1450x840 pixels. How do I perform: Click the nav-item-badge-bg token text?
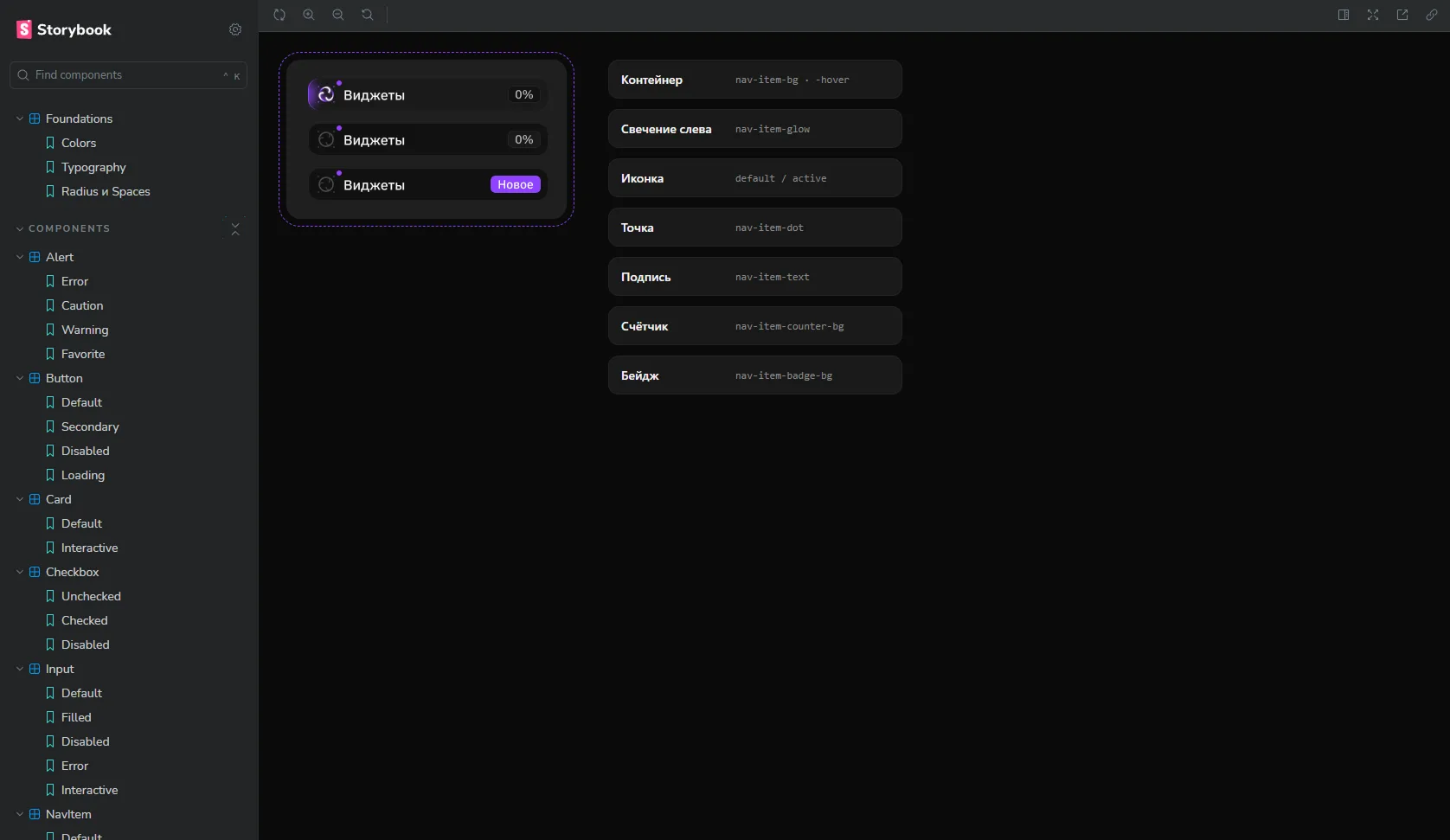(784, 375)
